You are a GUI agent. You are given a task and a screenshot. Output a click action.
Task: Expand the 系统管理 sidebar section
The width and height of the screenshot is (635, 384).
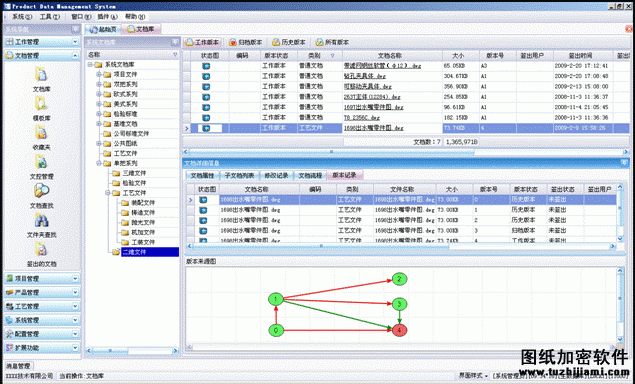pos(75,320)
